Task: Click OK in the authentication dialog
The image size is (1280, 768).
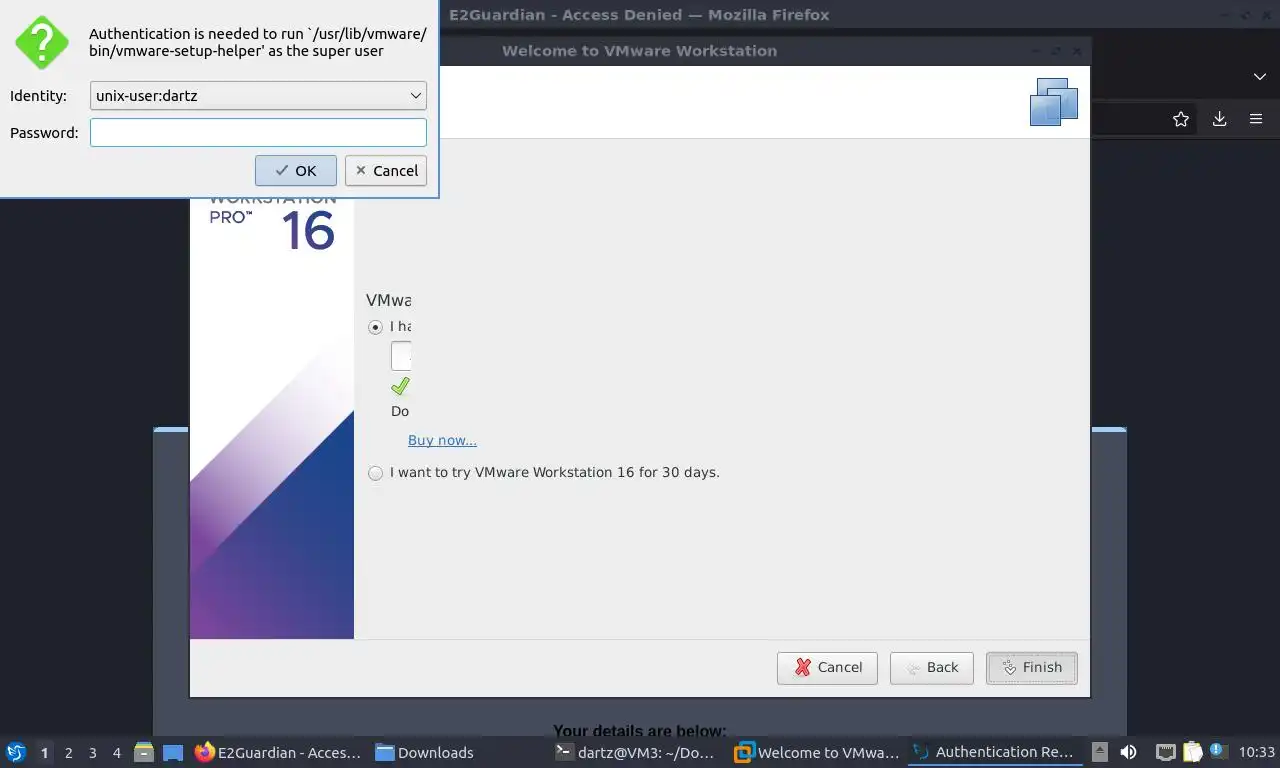Action: pyautogui.click(x=295, y=170)
